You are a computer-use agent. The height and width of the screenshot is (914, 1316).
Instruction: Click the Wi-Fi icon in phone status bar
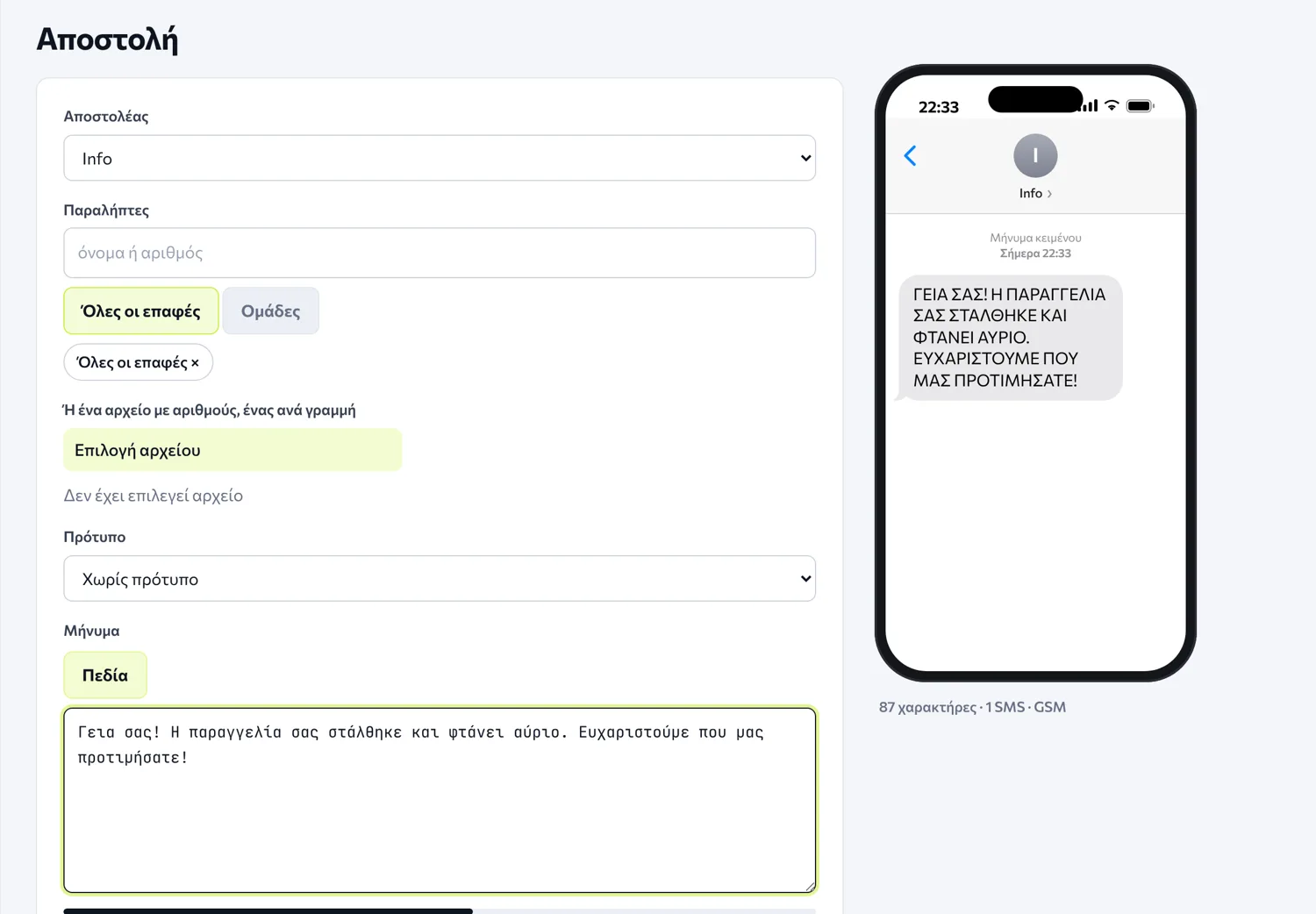pyautogui.click(x=1112, y=105)
